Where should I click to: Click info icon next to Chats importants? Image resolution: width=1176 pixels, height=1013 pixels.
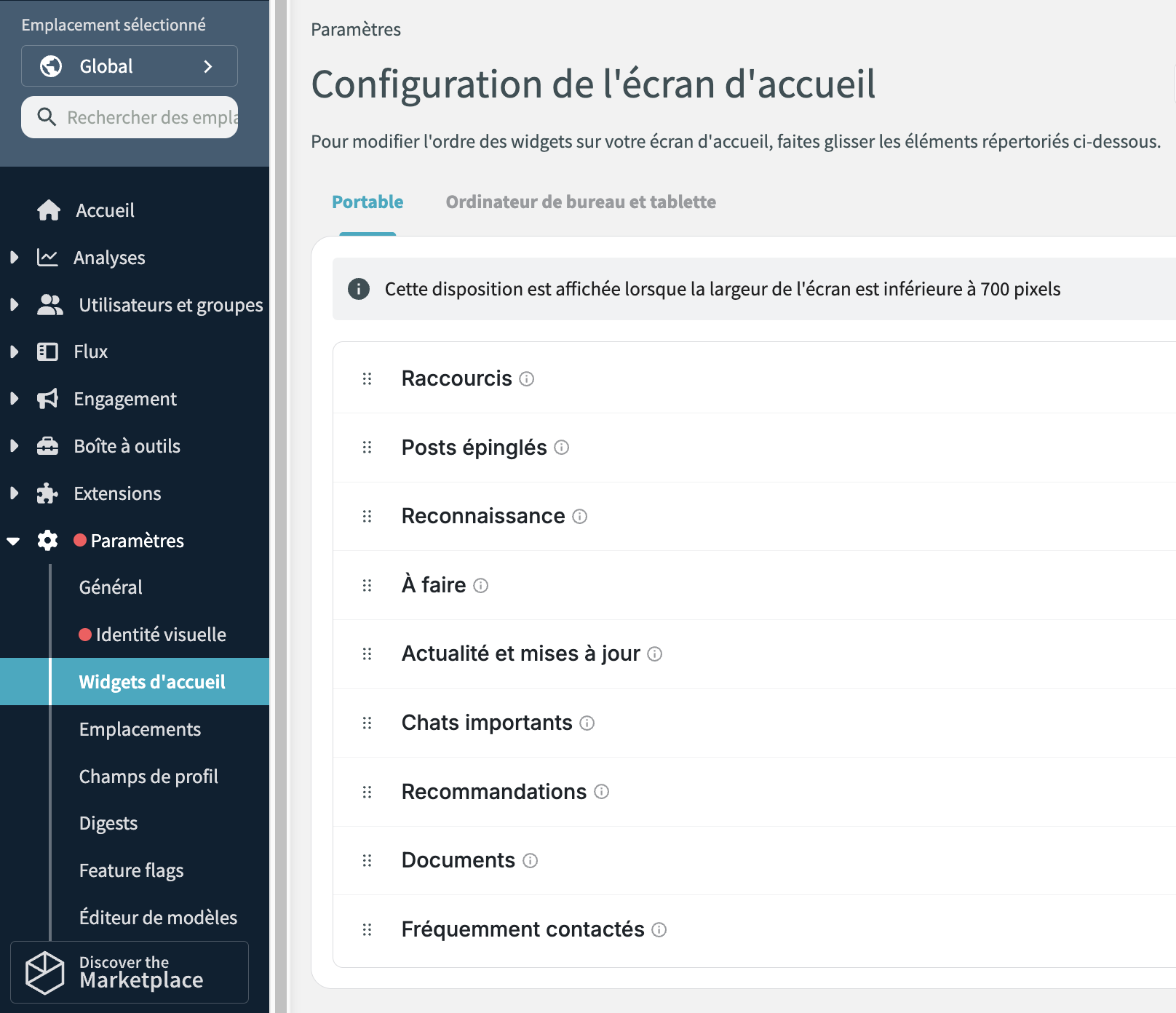point(587,723)
